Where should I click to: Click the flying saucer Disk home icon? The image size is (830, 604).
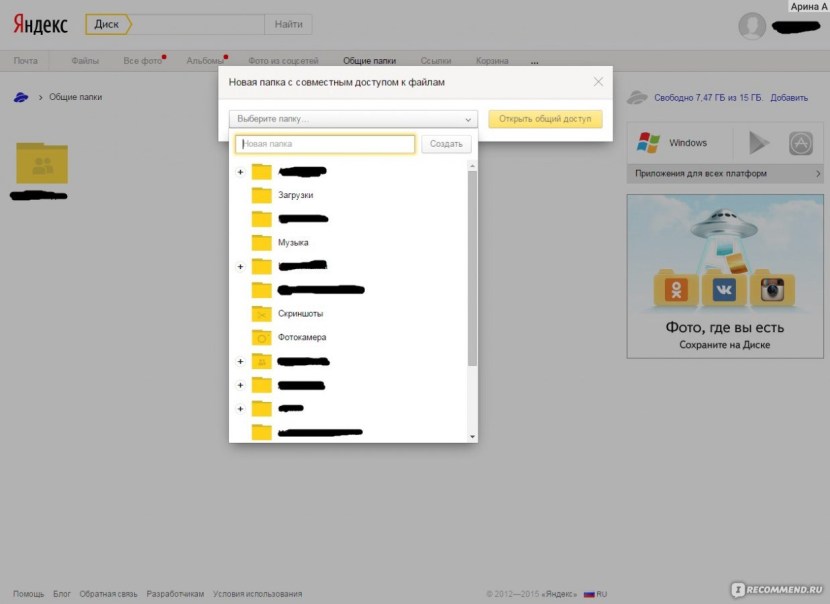pos(20,97)
